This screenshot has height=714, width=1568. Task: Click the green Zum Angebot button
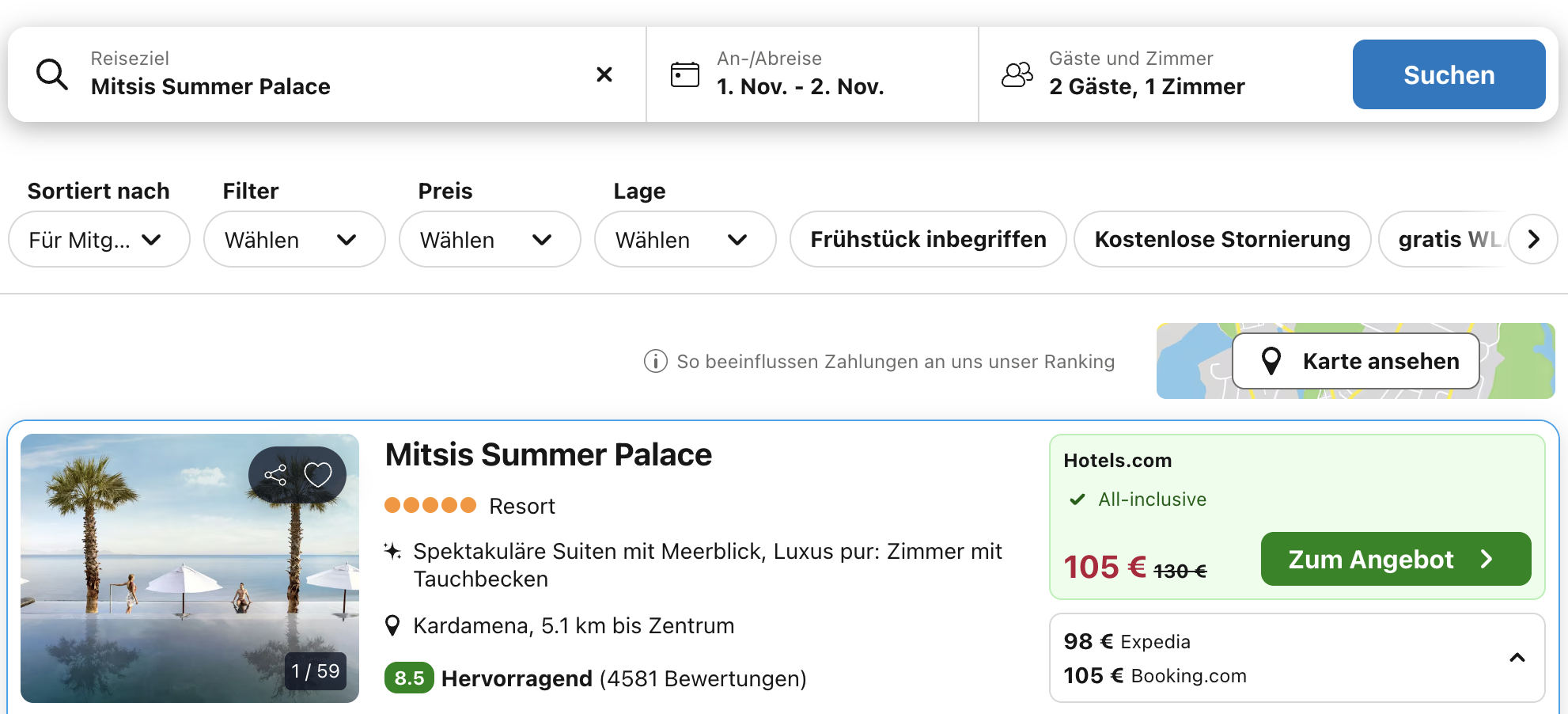pos(1395,559)
